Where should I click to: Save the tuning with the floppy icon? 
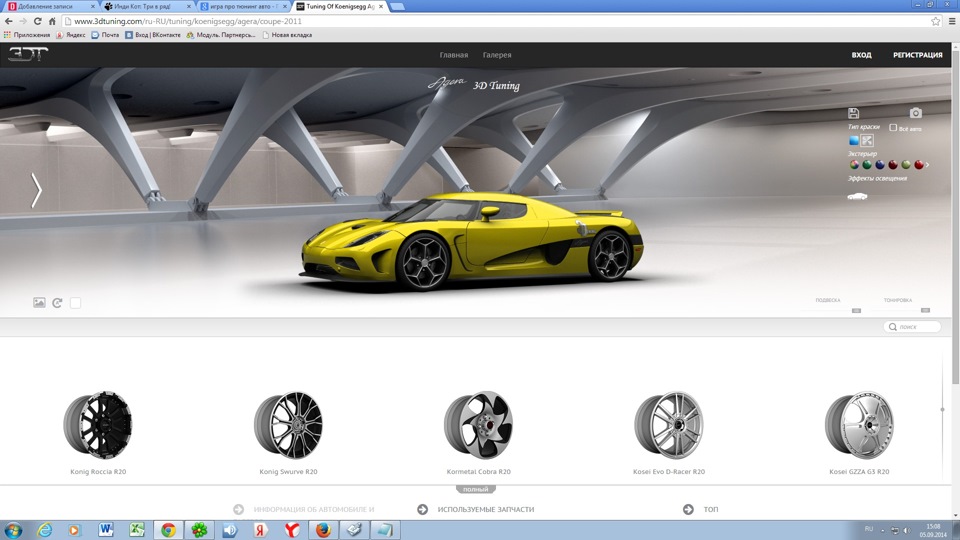coord(853,113)
